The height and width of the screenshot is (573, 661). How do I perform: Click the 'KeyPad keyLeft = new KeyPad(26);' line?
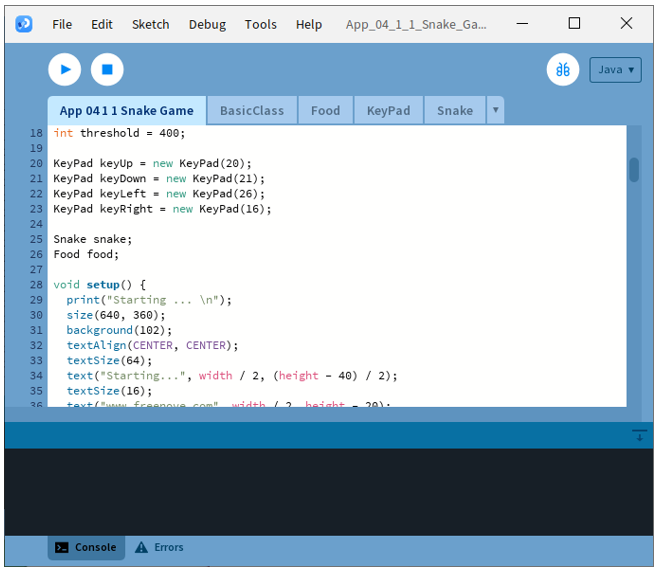(159, 194)
